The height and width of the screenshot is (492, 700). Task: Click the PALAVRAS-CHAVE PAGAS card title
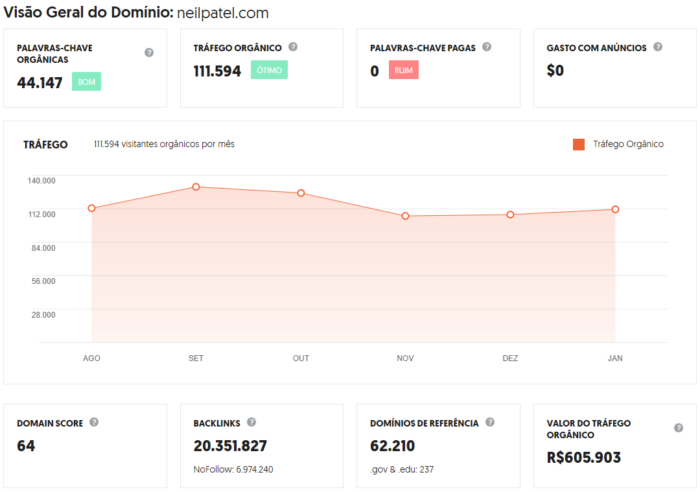coord(423,48)
